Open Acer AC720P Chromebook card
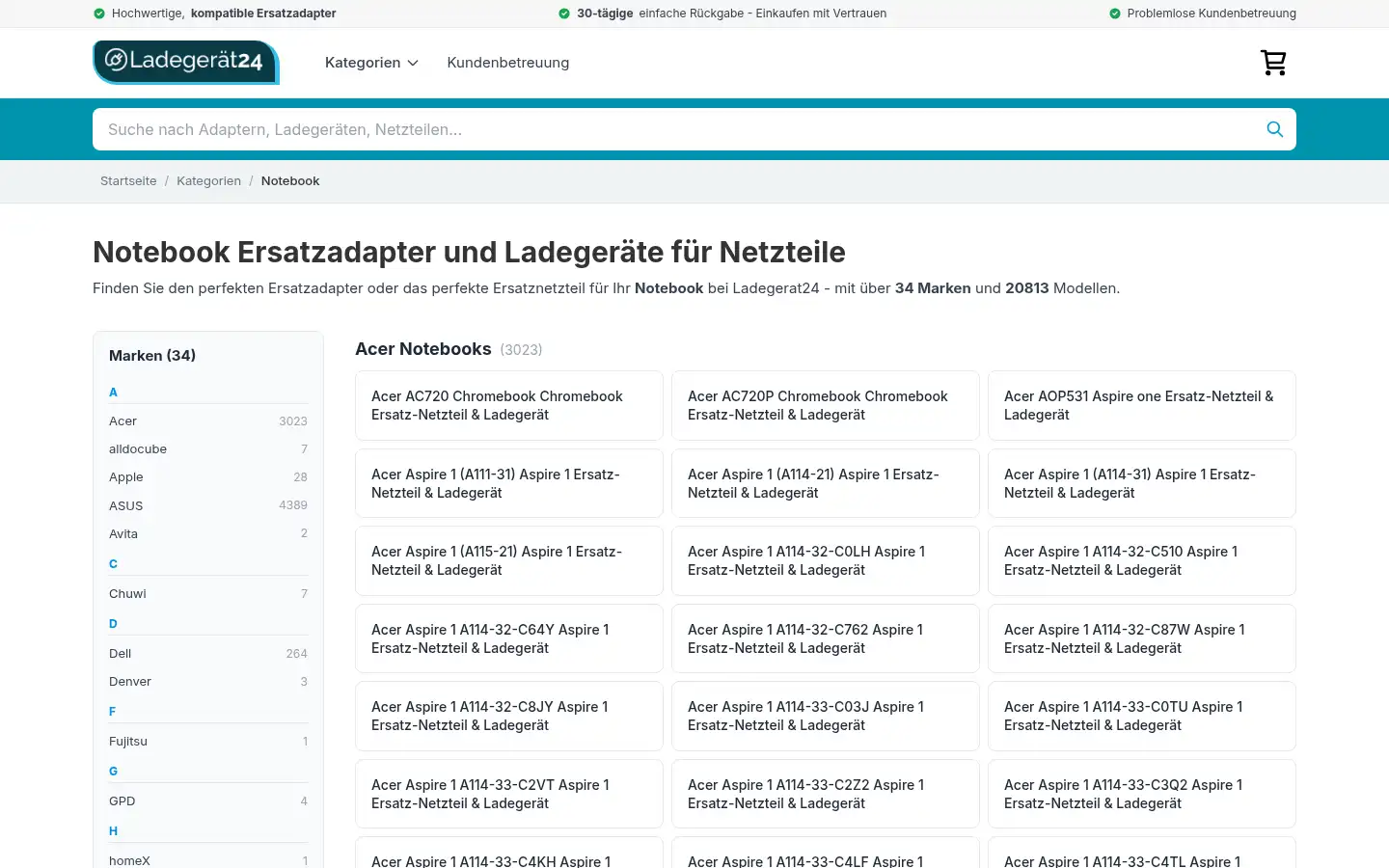Image resolution: width=1389 pixels, height=868 pixels. 826,406
